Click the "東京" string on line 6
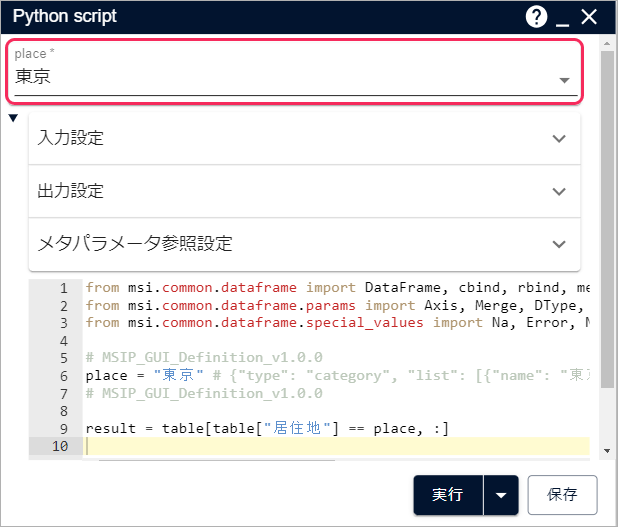The image size is (618, 527). pyautogui.click(x=178, y=375)
